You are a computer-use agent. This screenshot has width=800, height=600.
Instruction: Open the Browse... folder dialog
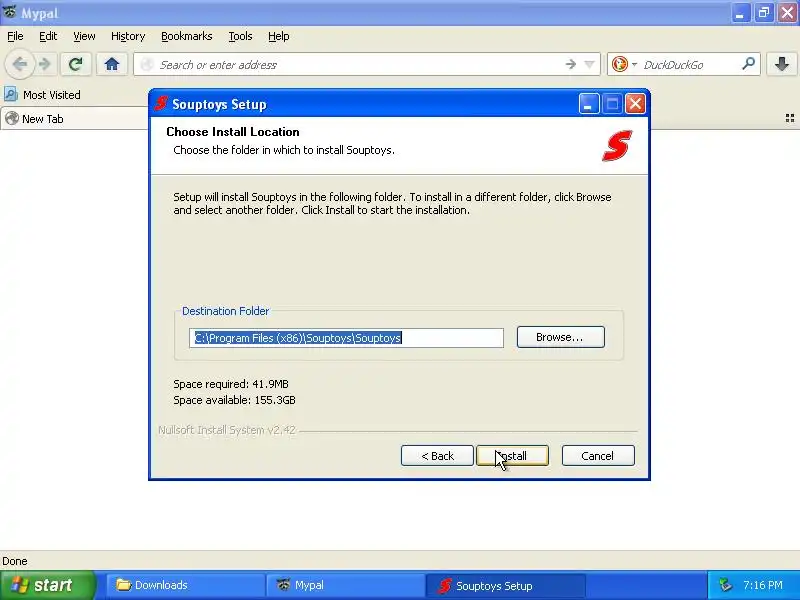click(x=560, y=337)
